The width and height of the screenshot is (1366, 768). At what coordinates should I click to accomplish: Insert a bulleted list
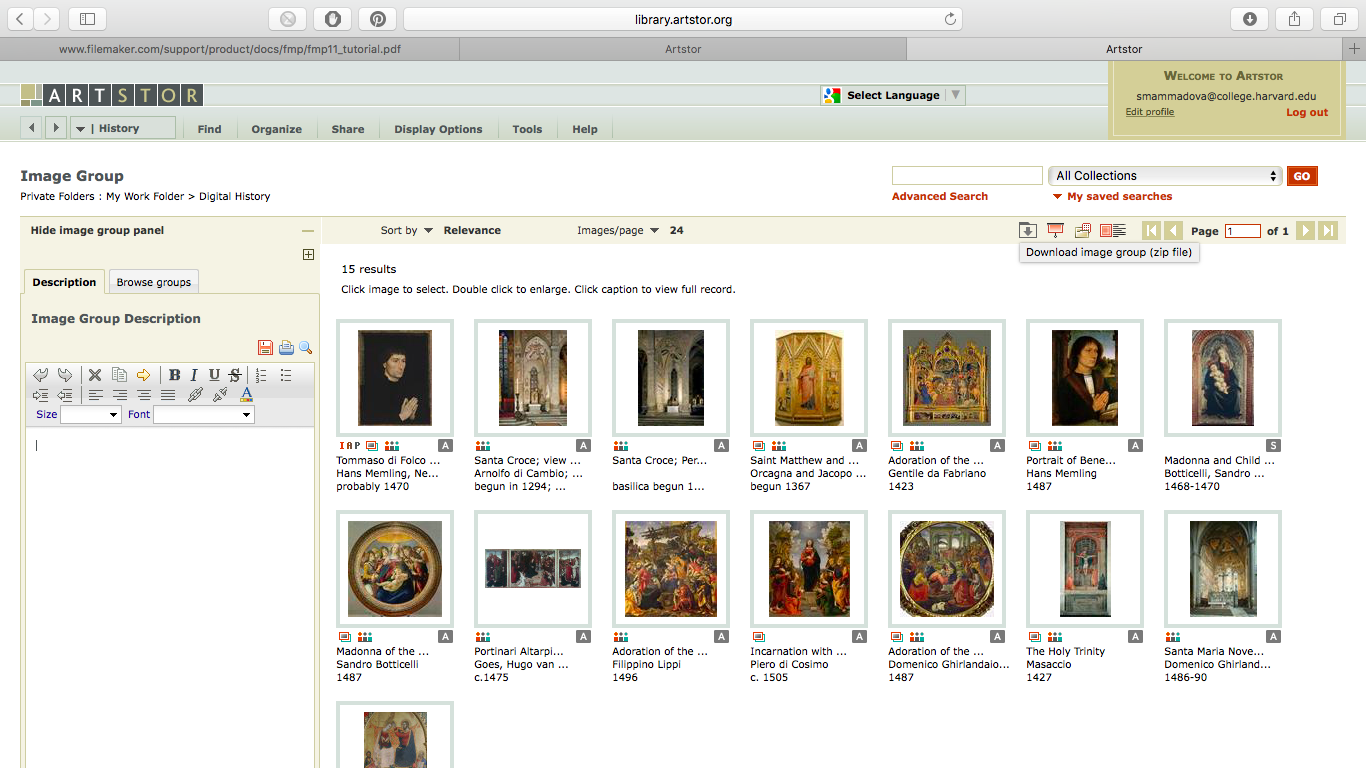(x=286, y=375)
